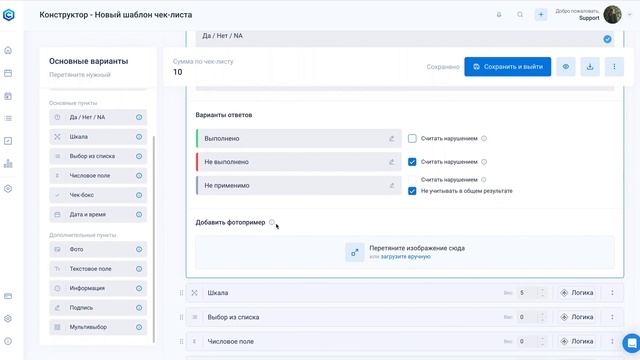Grab drag handle of Шкала row
640x360 pixels.
[x=181, y=293]
